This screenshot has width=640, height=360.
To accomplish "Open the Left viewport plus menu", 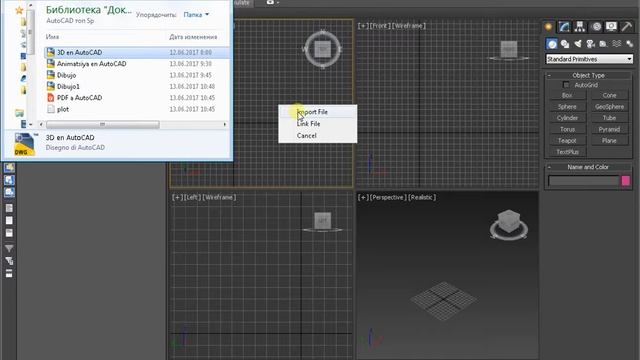I will (177, 197).
